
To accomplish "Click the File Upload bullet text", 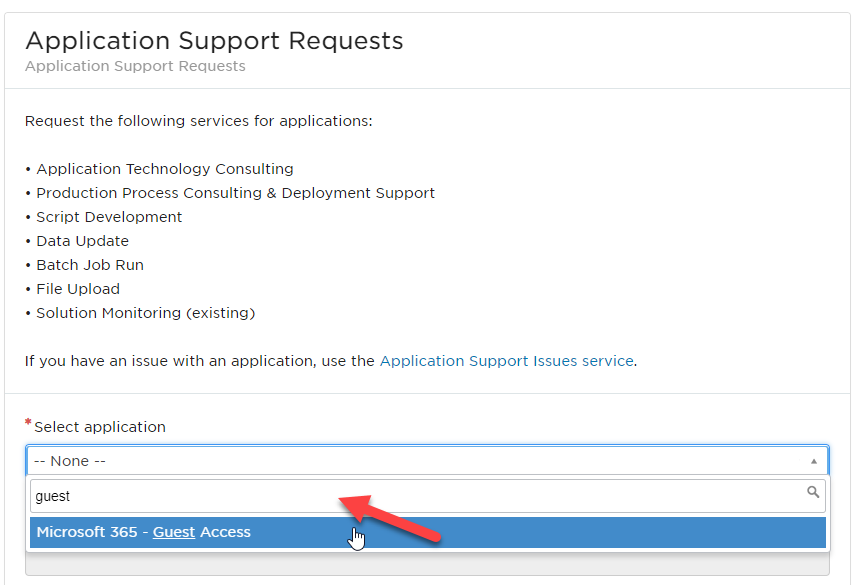I will (x=78, y=289).
